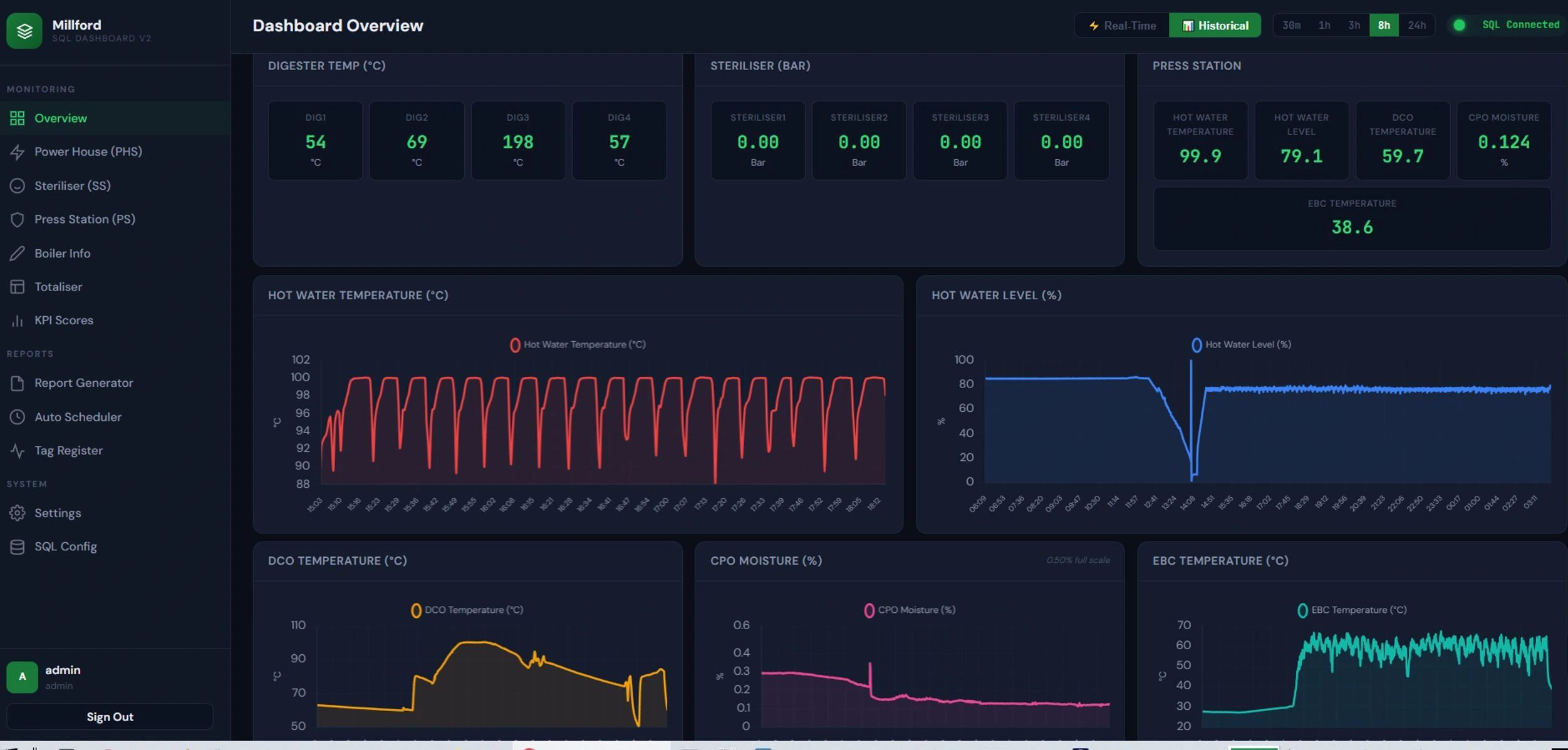Switch to Real-Time mode
The image size is (1568, 750).
pyautogui.click(x=1121, y=26)
